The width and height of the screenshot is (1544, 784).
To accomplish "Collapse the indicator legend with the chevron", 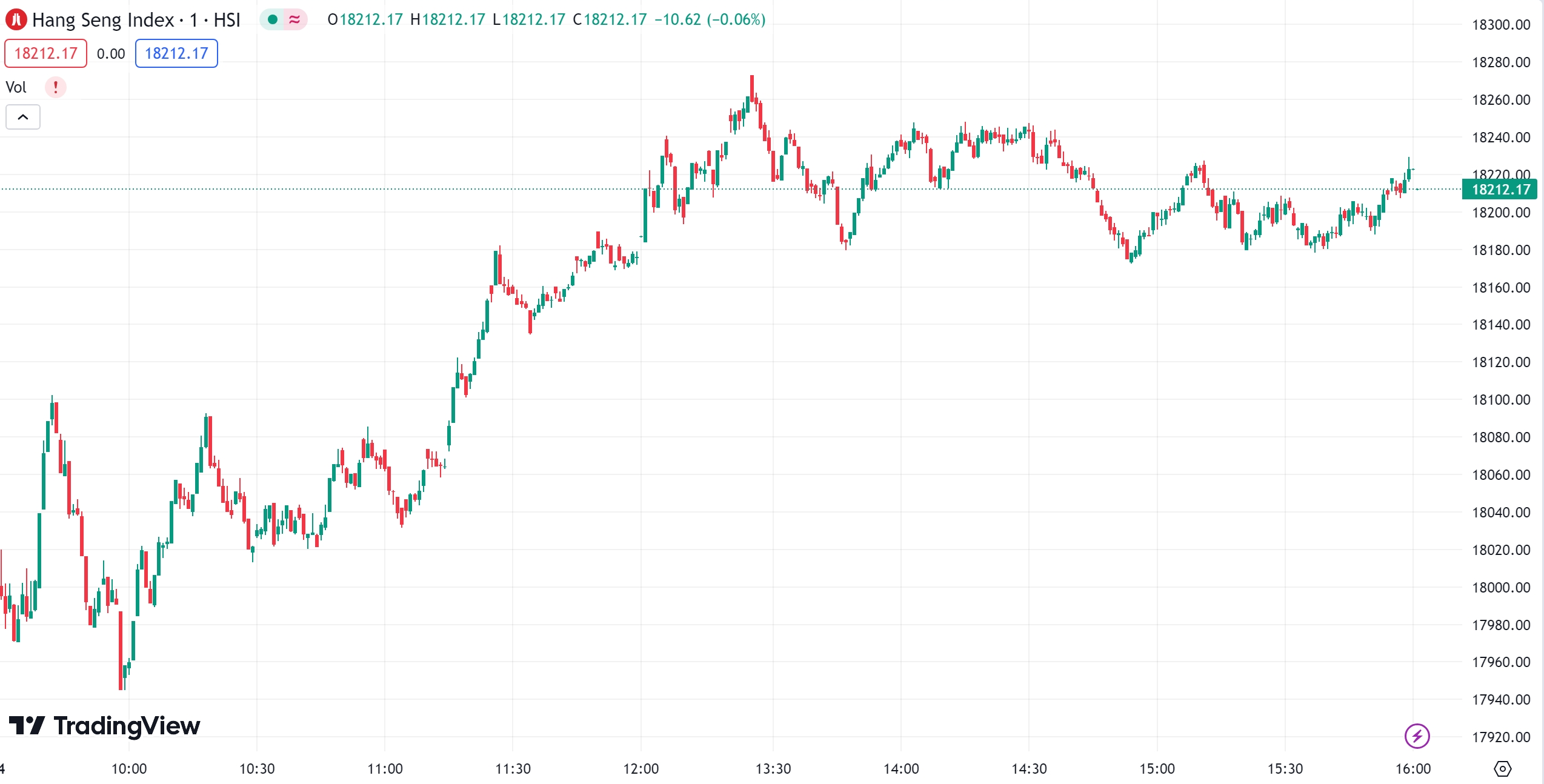I will (23, 117).
